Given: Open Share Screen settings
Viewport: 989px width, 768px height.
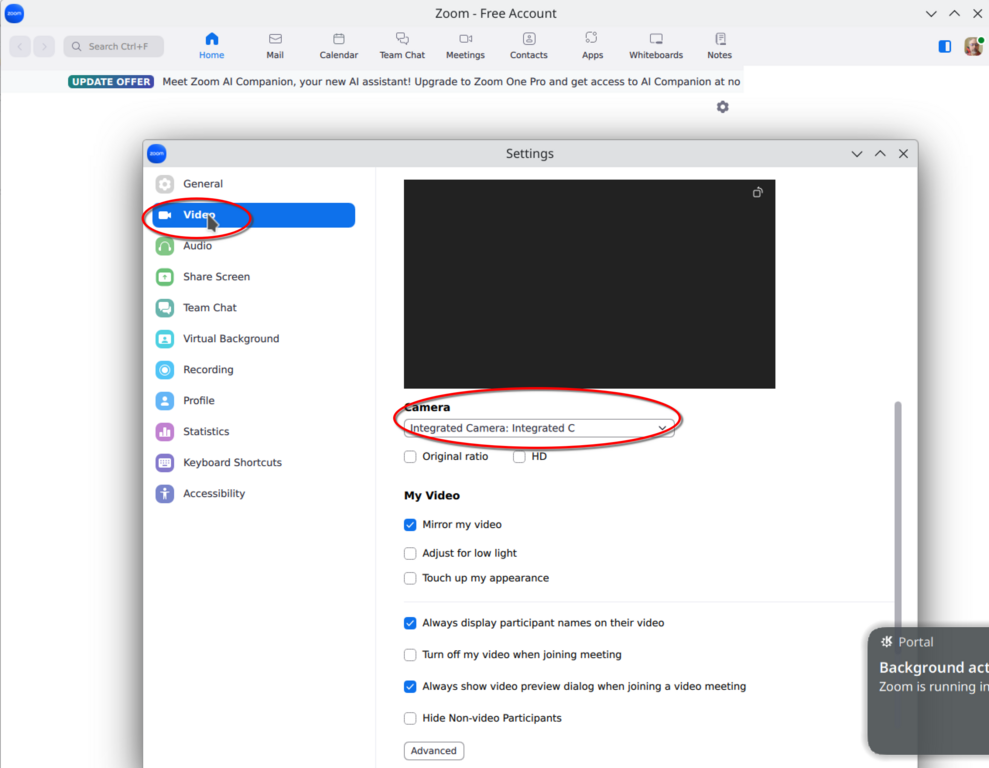Looking at the screenshot, I should tap(254, 277).
